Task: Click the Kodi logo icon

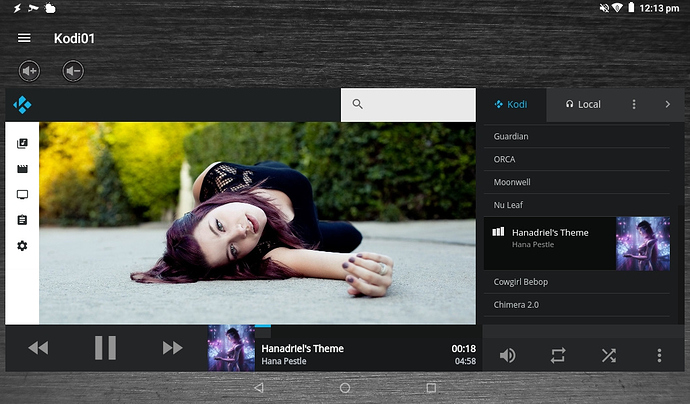Action: point(22,105)
